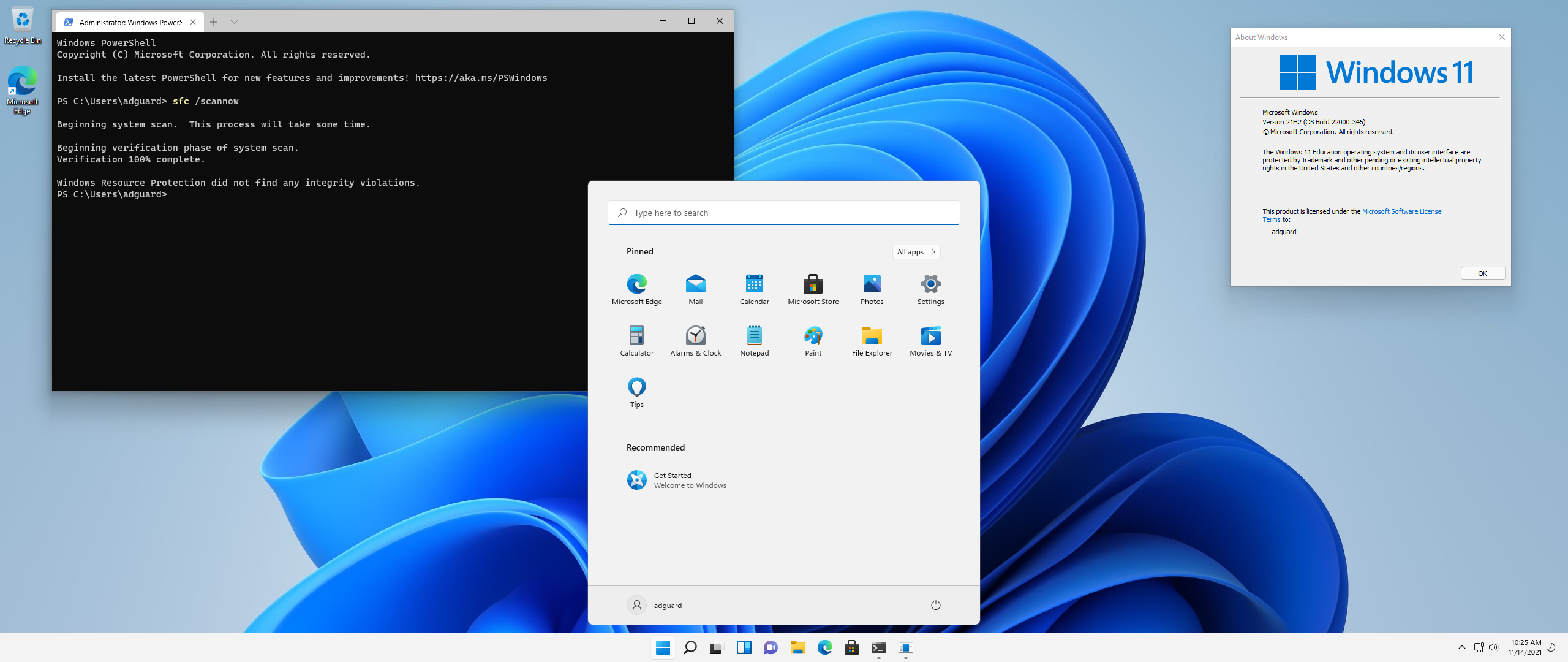
Task: Open network status in system tray
Action: click(1479, 647)
